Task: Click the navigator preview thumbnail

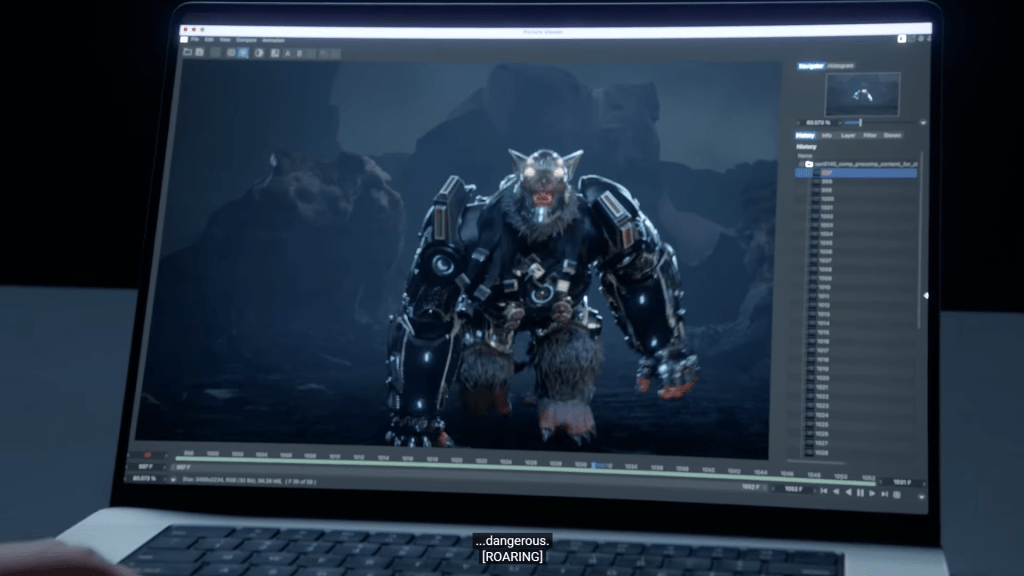Action: click(x=861, y=94)
